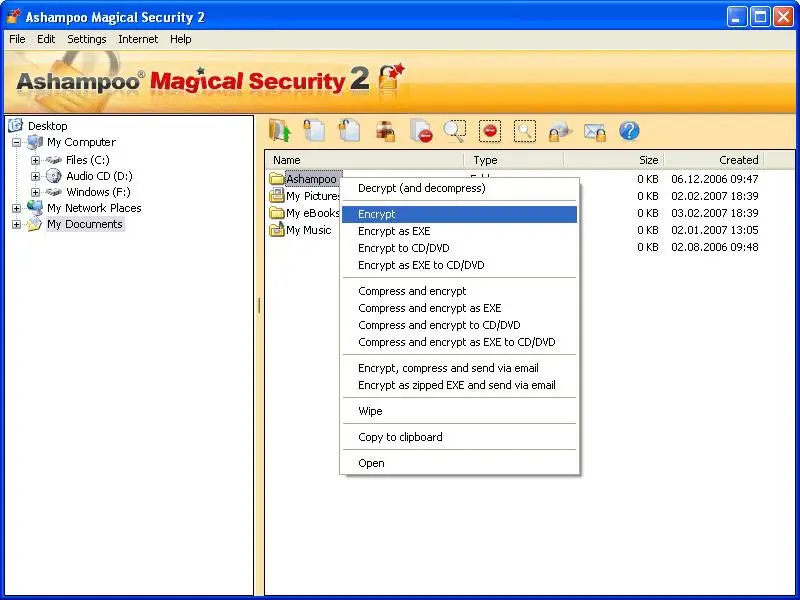Click the Desktop icon in the tree
This screenshot has width=800, height=600.
(16, 126)
